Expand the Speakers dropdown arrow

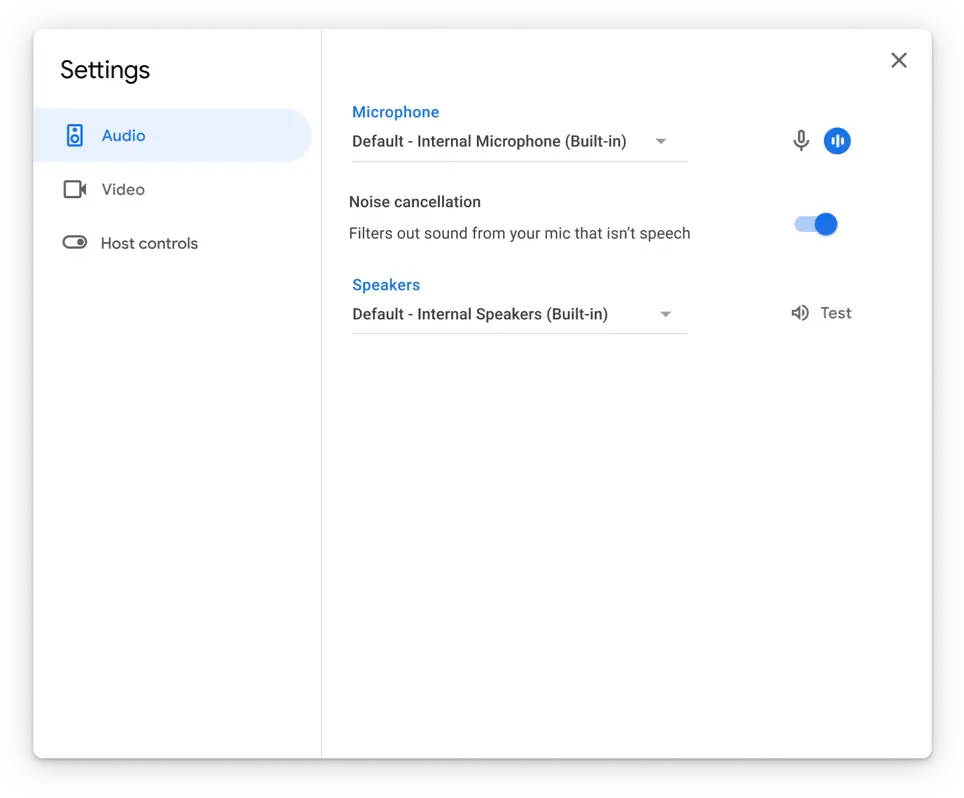click(665, 315)
